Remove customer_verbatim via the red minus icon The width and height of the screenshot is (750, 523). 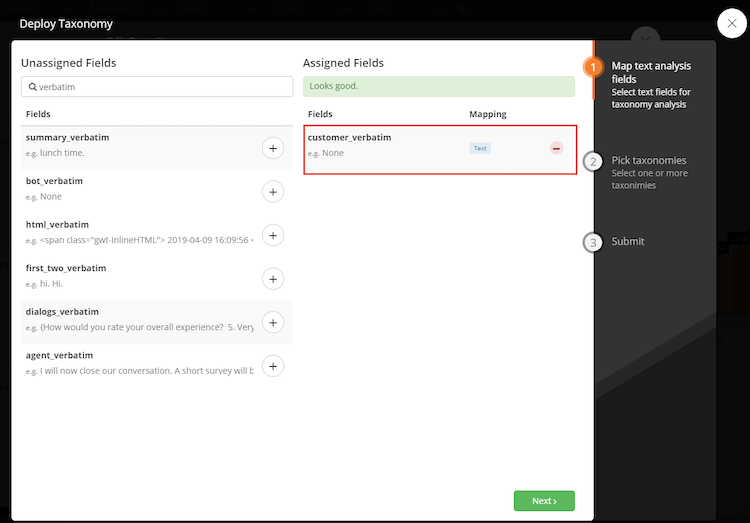pos(556,148)
